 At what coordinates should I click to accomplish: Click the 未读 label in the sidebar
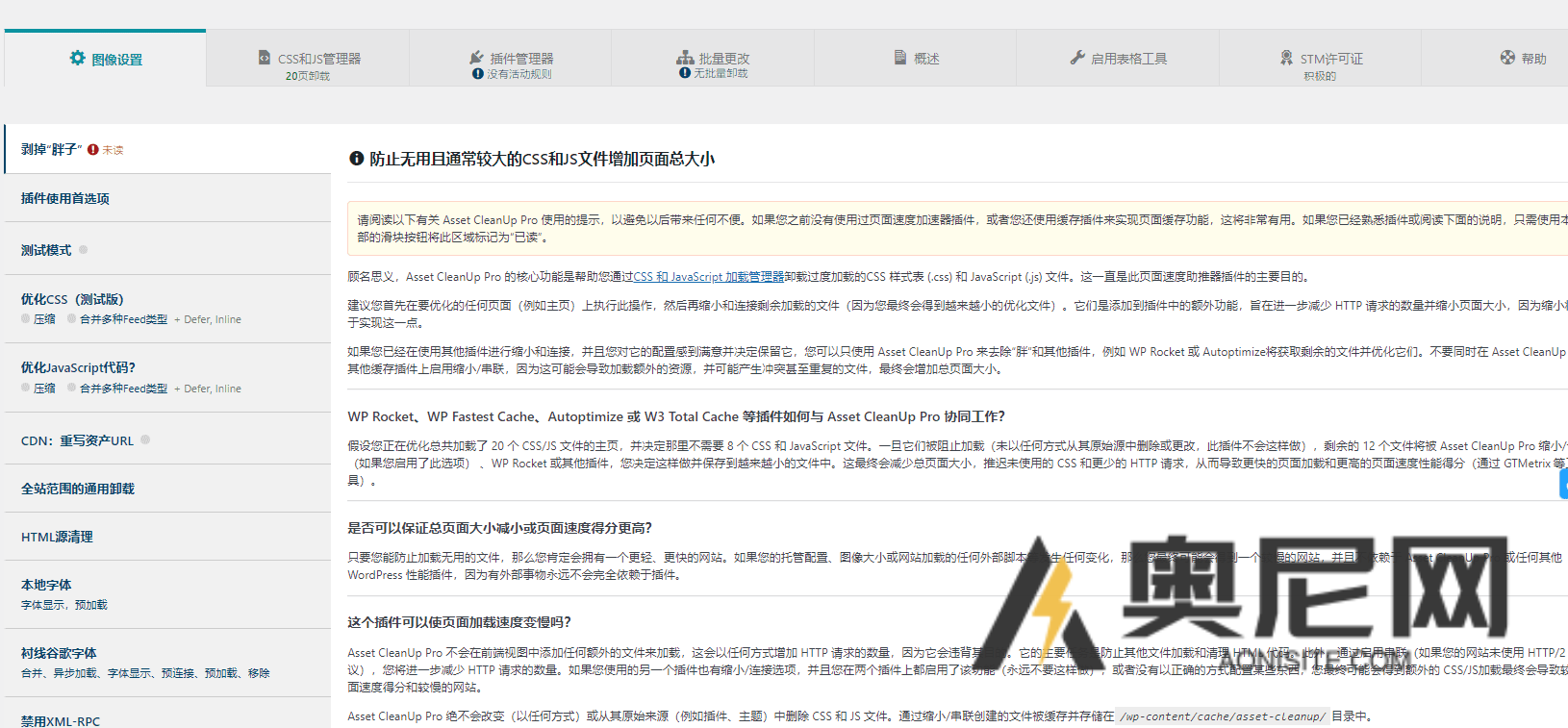(x=113, y=150)
